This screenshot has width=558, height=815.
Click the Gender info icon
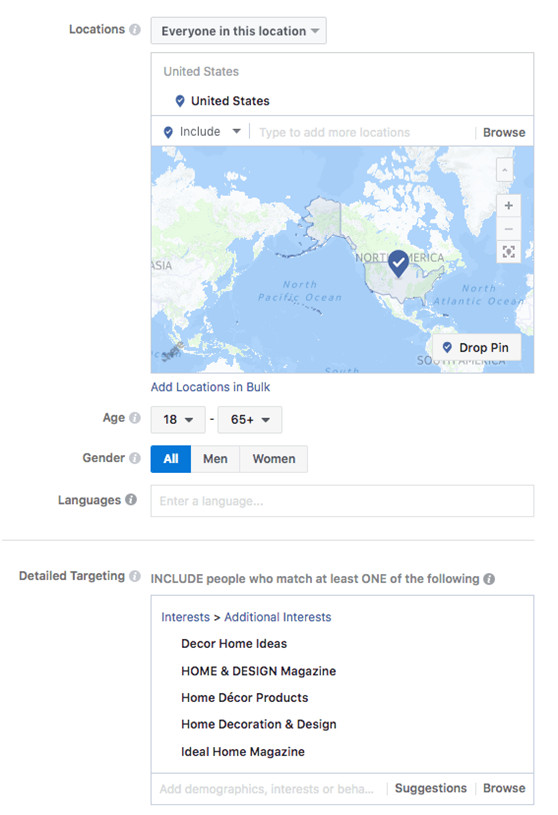pos(135,458)
